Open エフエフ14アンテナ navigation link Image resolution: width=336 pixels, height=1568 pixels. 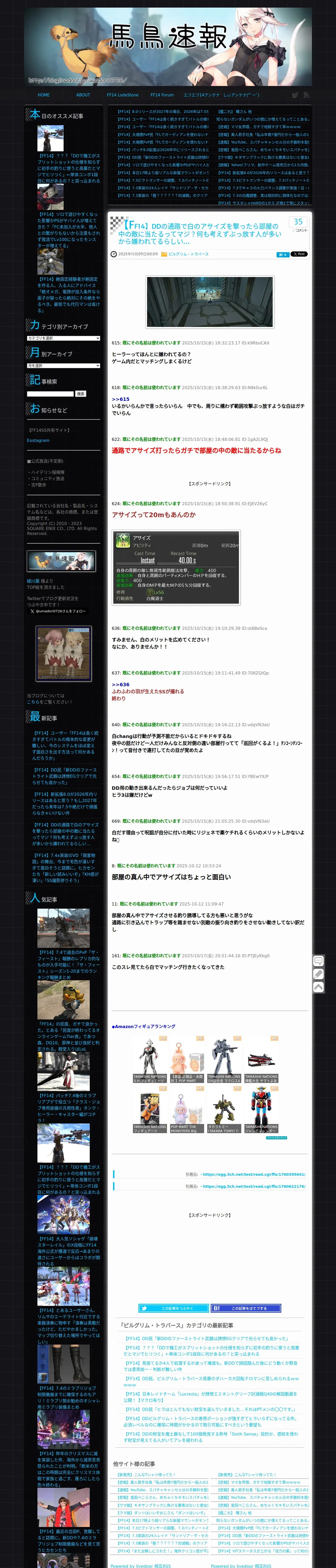(202, 95)
